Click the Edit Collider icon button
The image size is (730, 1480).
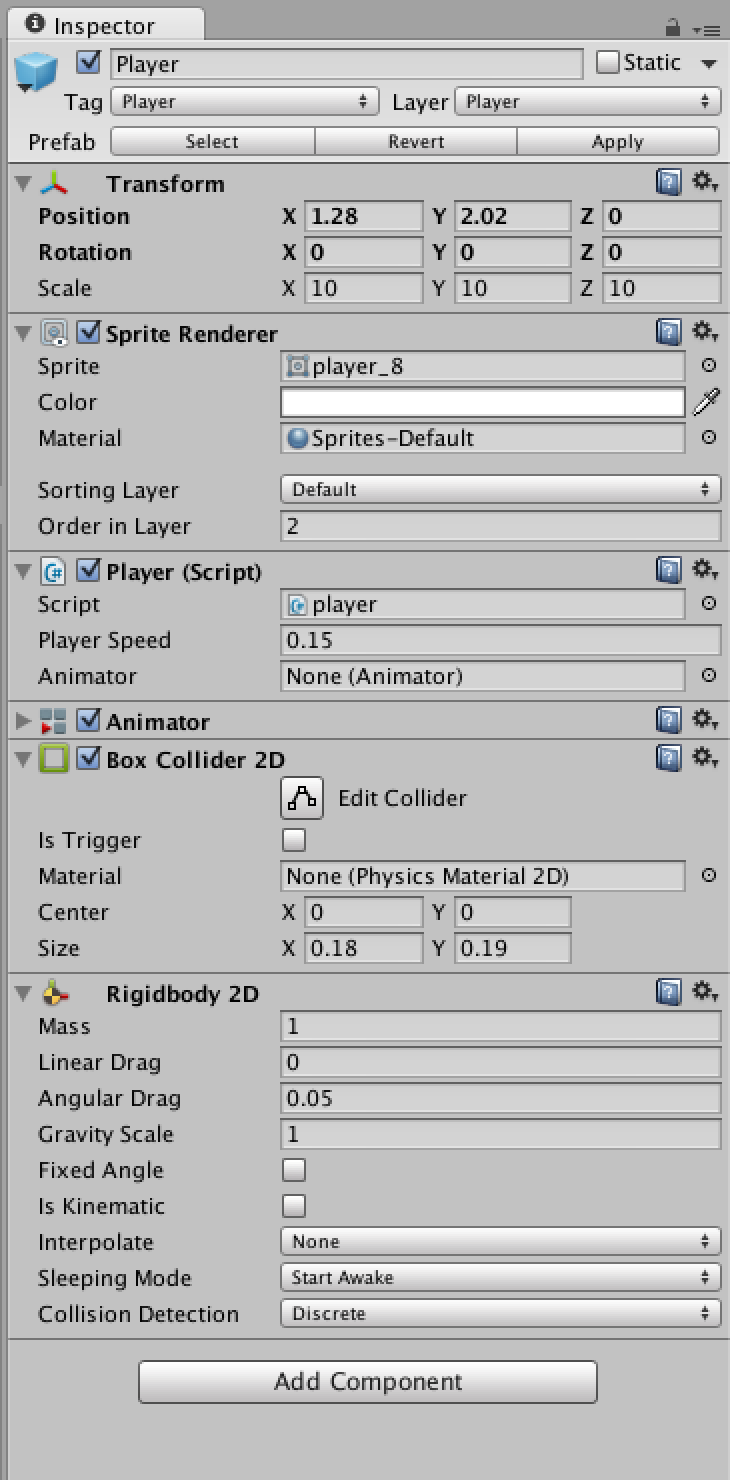[303, 798]
